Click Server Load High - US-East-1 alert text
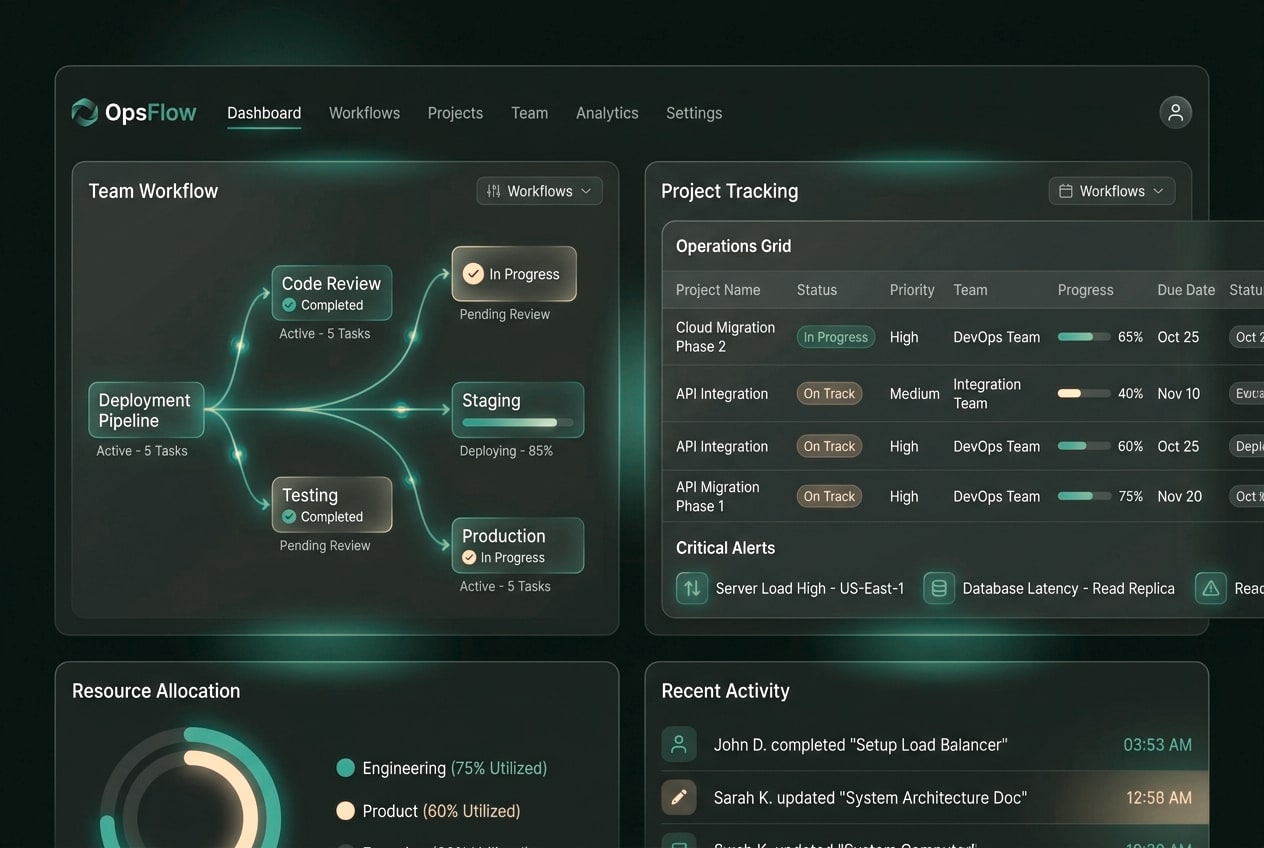Screen dimensions: 1264x848 (x=810, y=589)
